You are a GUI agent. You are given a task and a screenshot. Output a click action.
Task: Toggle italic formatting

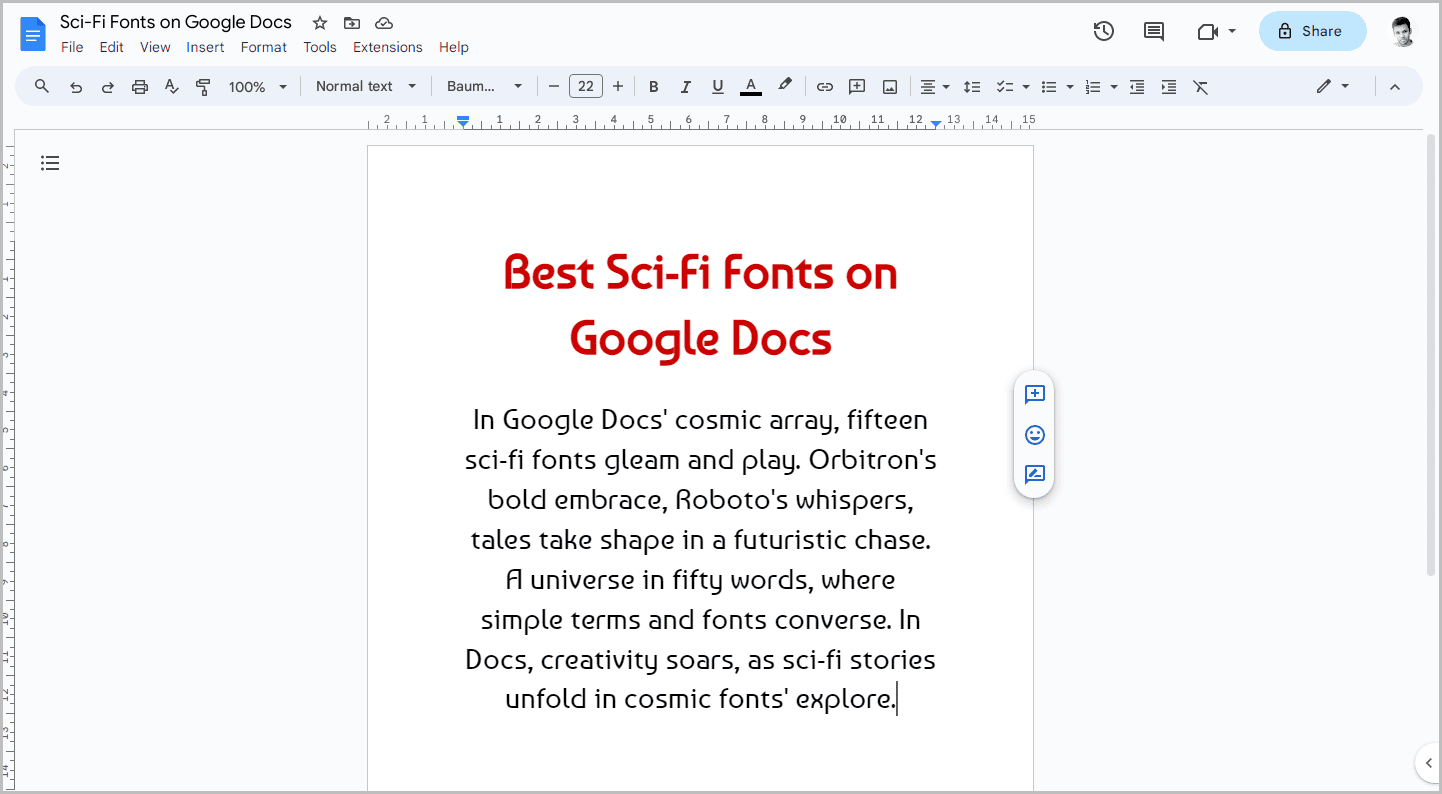point(685,86)
